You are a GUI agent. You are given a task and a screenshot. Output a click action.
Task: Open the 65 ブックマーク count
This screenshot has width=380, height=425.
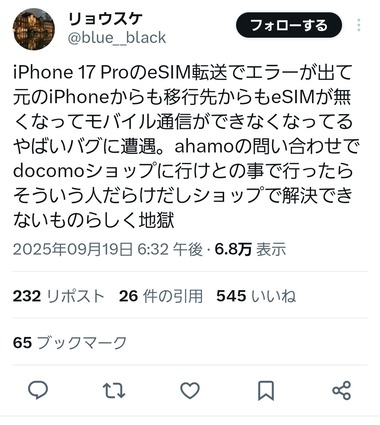pos(70,343)
